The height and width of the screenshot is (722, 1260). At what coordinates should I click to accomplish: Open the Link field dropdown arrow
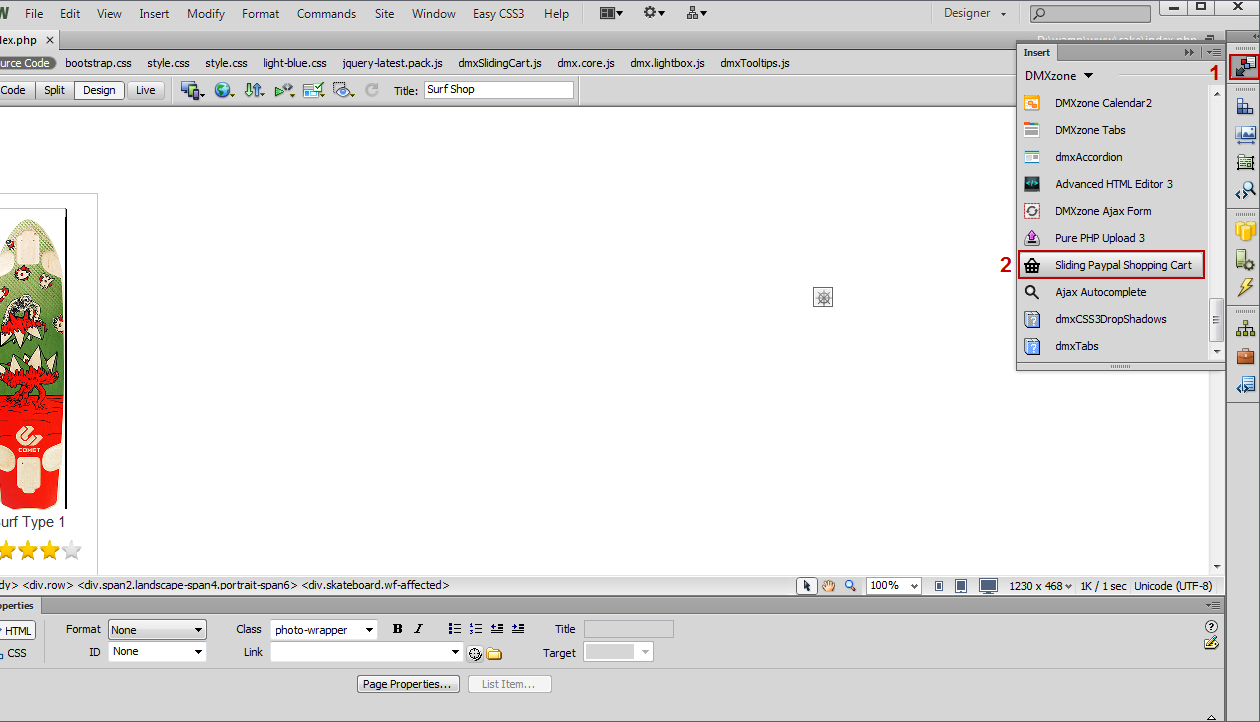click(x=456, y=652)
